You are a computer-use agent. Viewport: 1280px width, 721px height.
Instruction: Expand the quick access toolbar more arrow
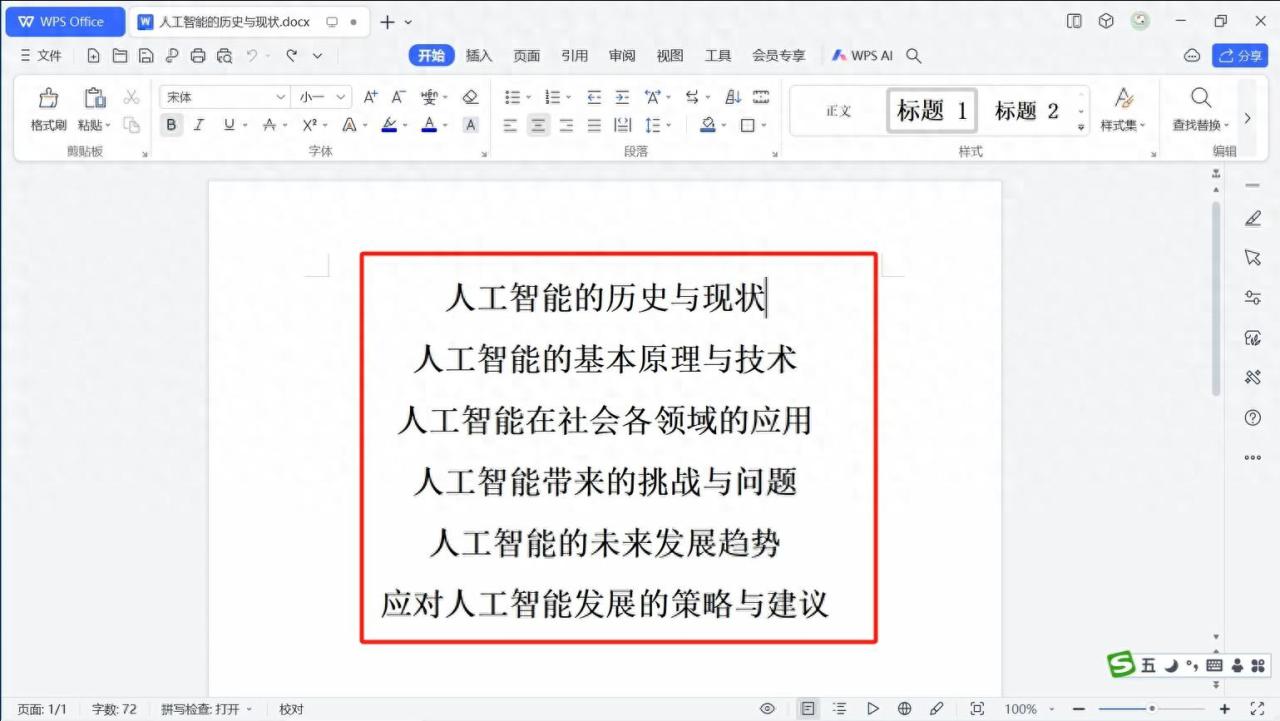tap(318, 56)
